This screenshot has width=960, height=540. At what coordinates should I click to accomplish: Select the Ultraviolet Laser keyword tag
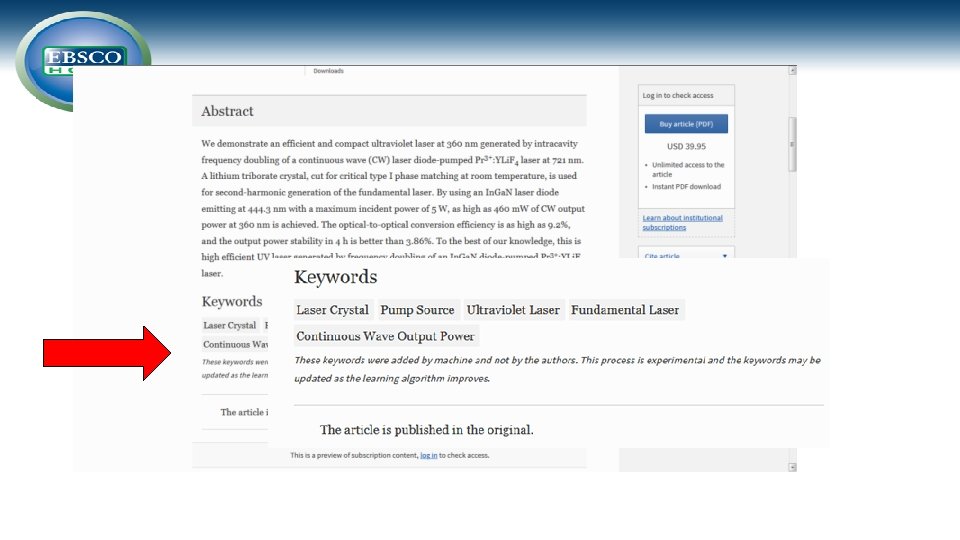[513, 310]
